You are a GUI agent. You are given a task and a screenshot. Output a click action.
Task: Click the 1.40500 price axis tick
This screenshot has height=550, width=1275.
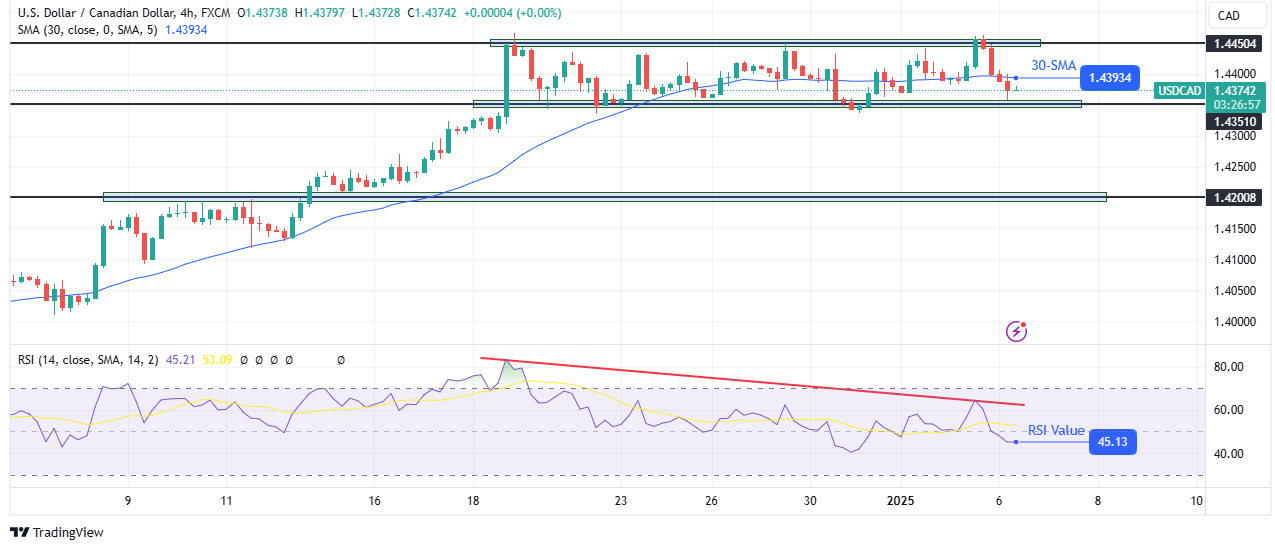click(1236, 290)
